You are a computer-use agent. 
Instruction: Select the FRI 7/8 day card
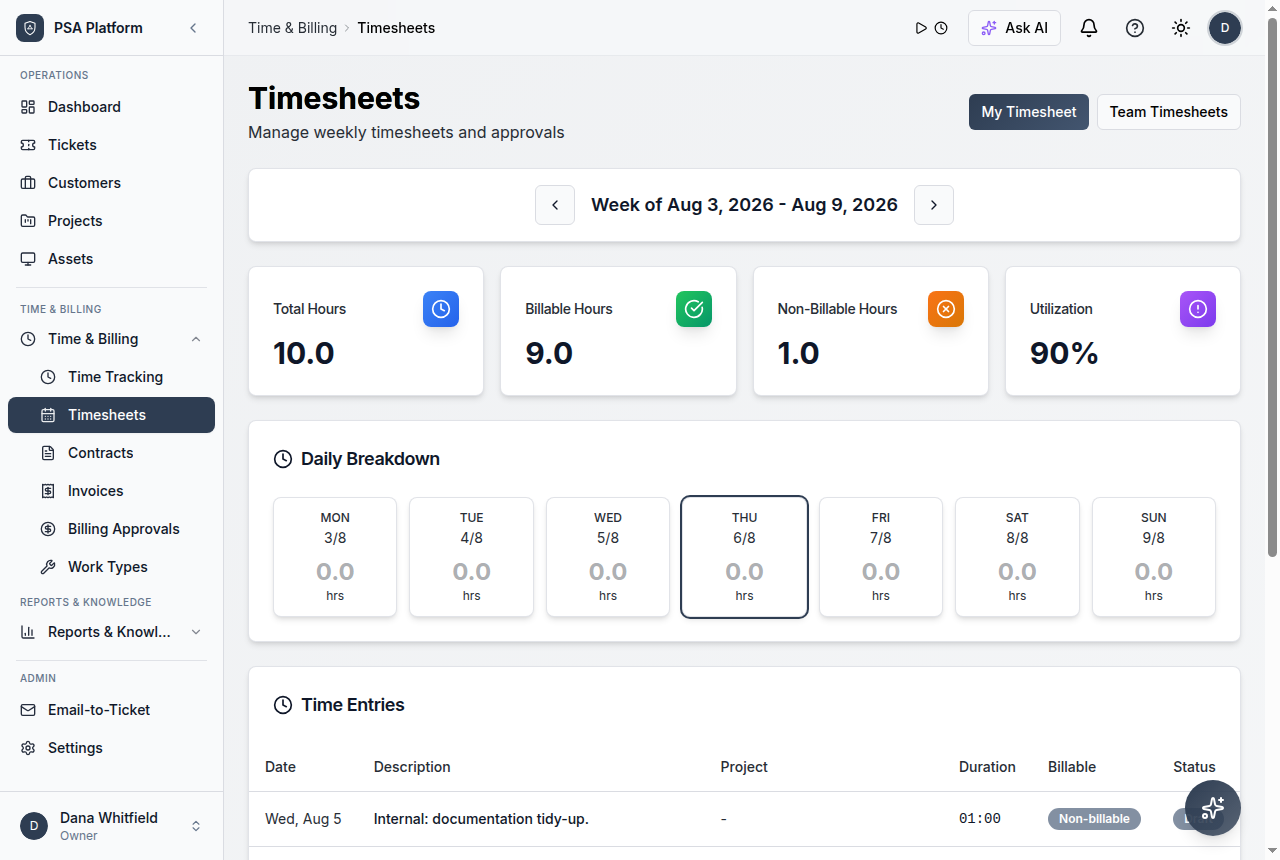[881, 557]
